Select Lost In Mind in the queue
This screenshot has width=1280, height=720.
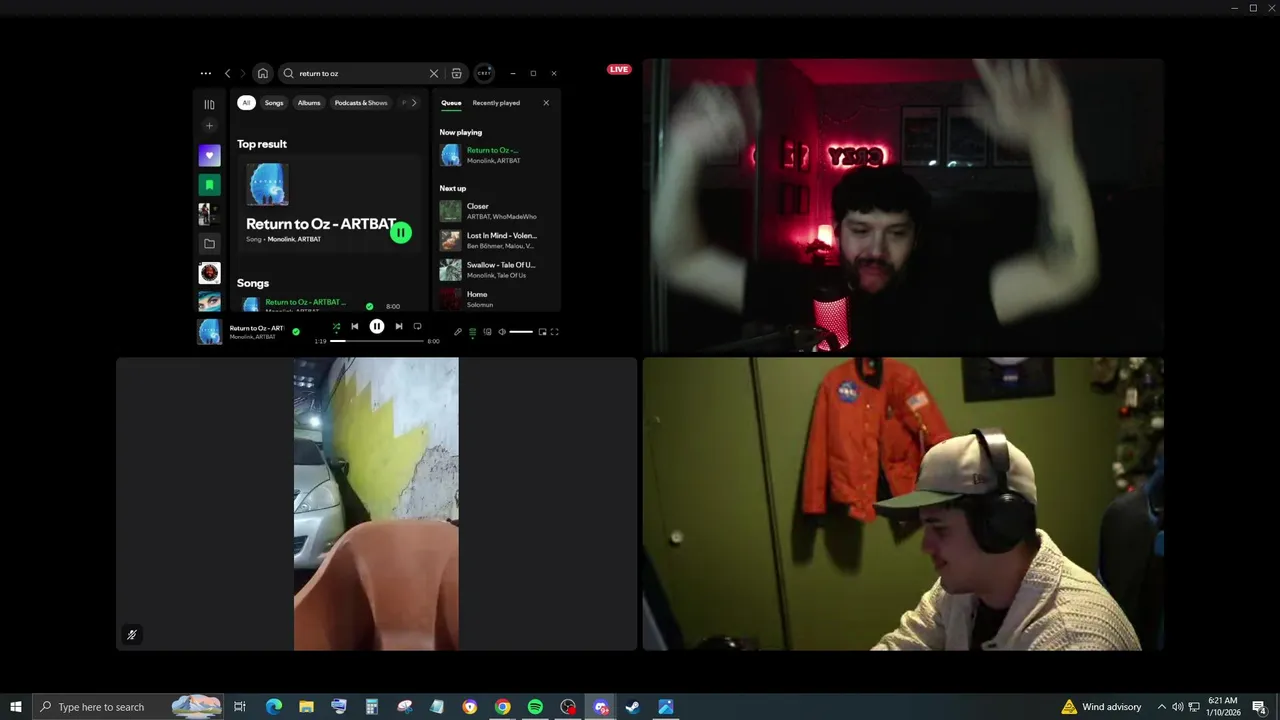click(x=494, y=240)
